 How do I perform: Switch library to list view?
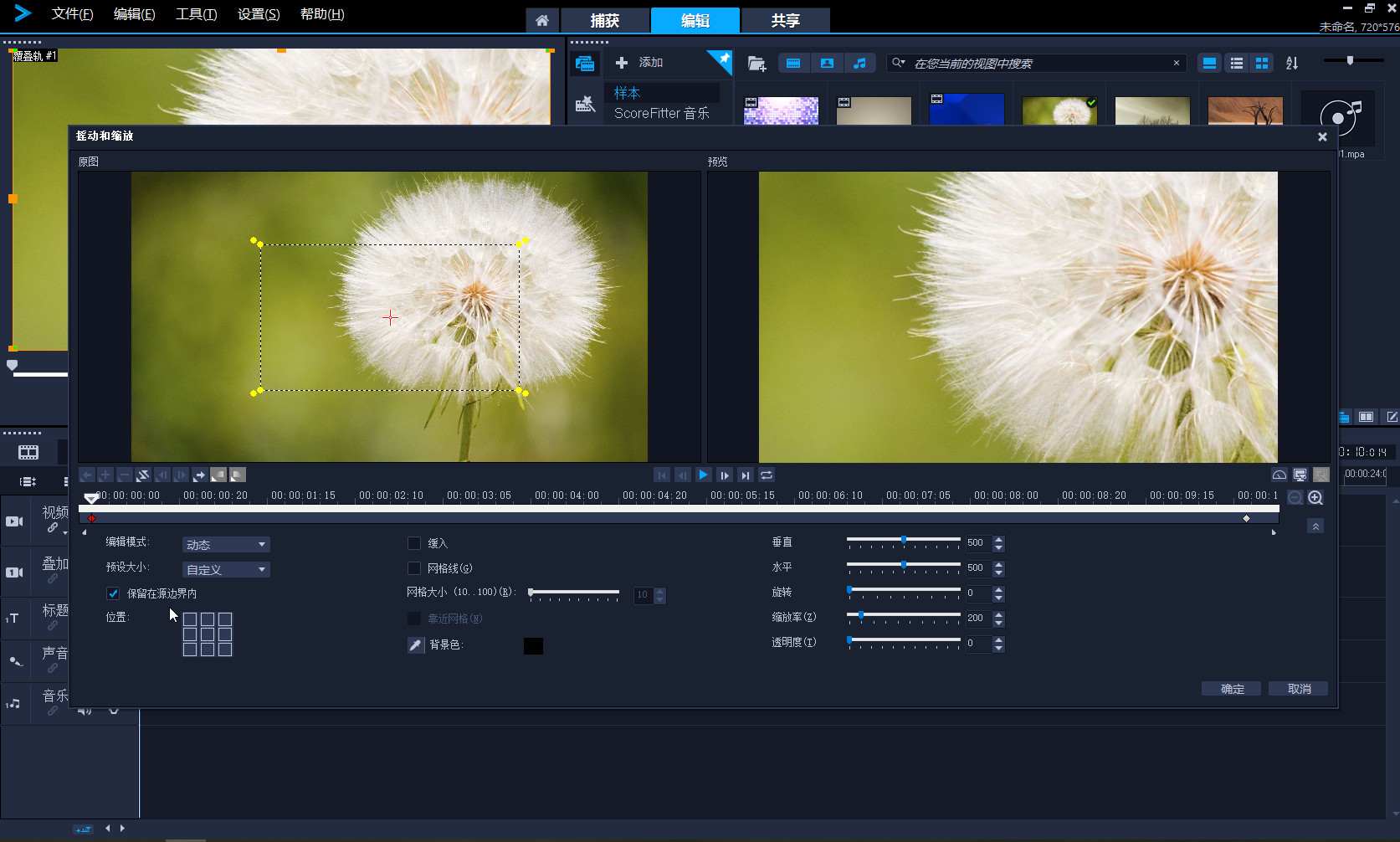(x=1237, y=64)
